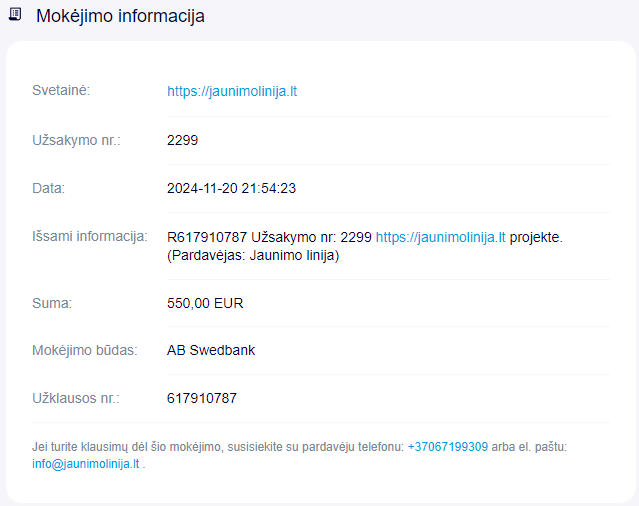Select the AB Swedbank payment method text

click(211, 351)
